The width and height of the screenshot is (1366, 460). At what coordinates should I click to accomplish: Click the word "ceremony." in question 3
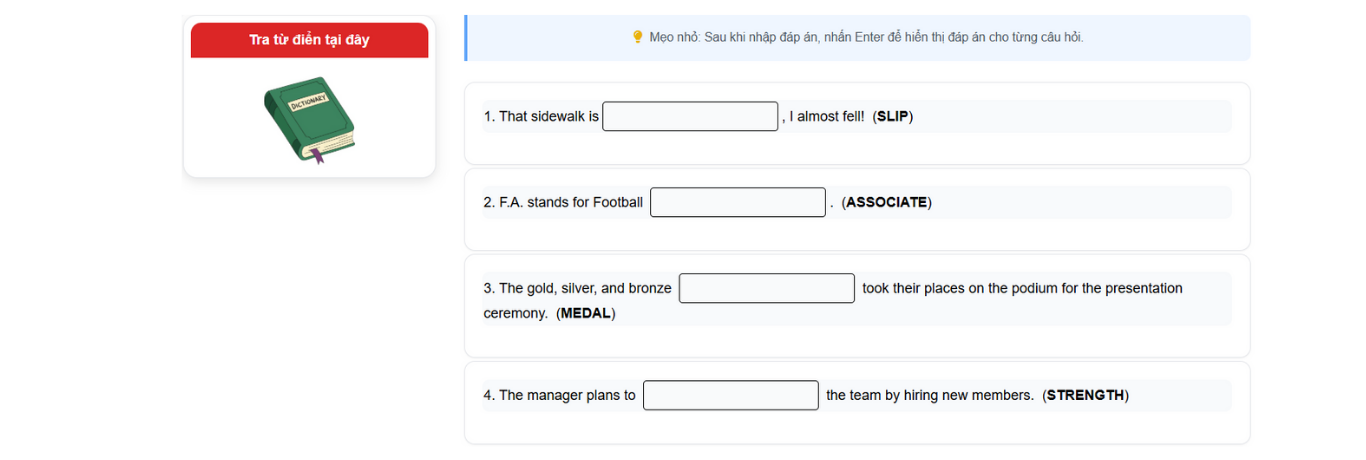[515, 313]
